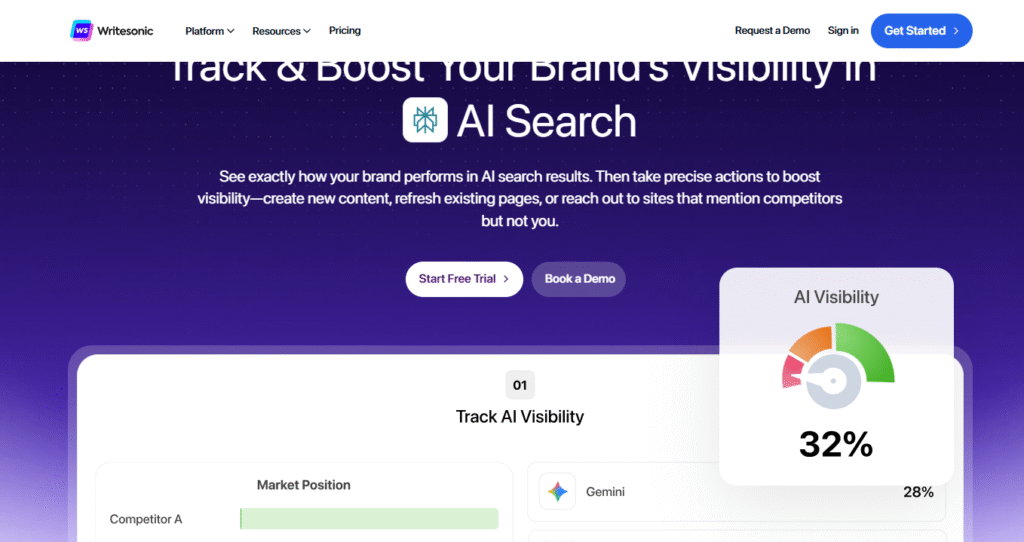Image resolution: width=1024 pixels, height=542 pixels.
Task: Click the chevron in Start Free Trial
Action: 507,279
